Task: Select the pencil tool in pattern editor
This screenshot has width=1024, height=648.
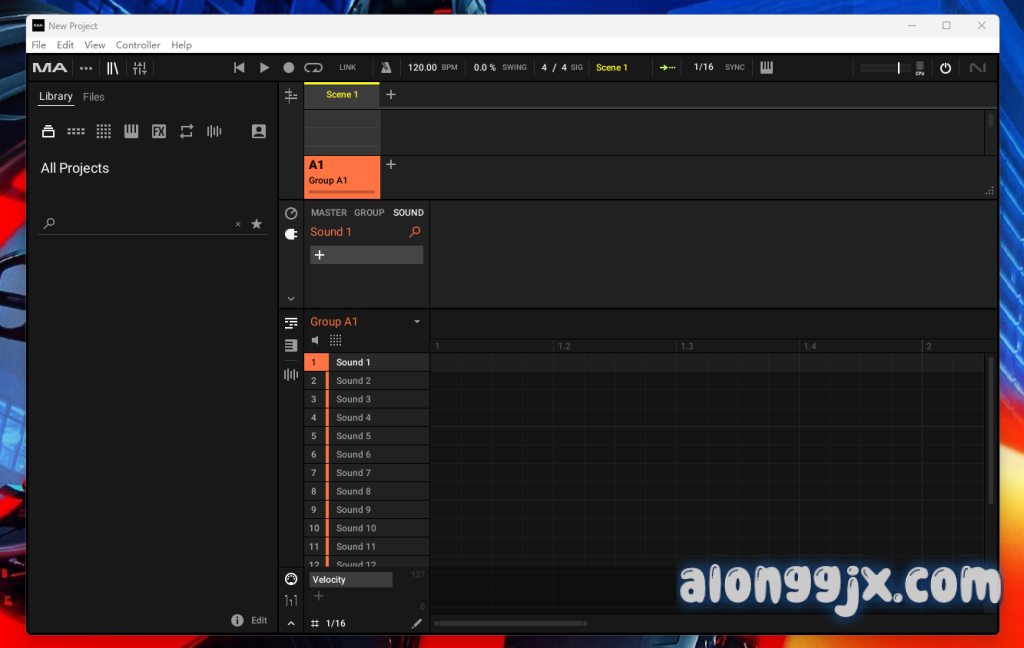Action: (x=417, y=623)
